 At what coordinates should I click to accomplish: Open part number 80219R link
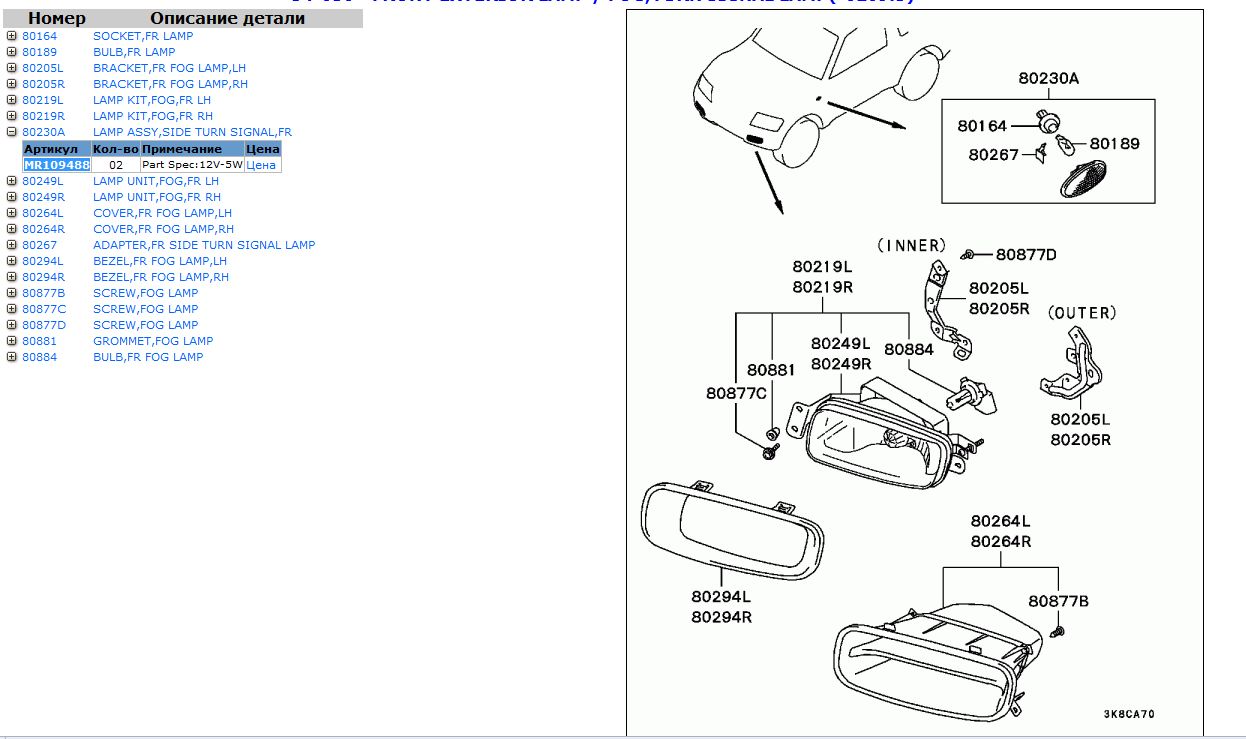pyautogui.click(x=42, y=116)
